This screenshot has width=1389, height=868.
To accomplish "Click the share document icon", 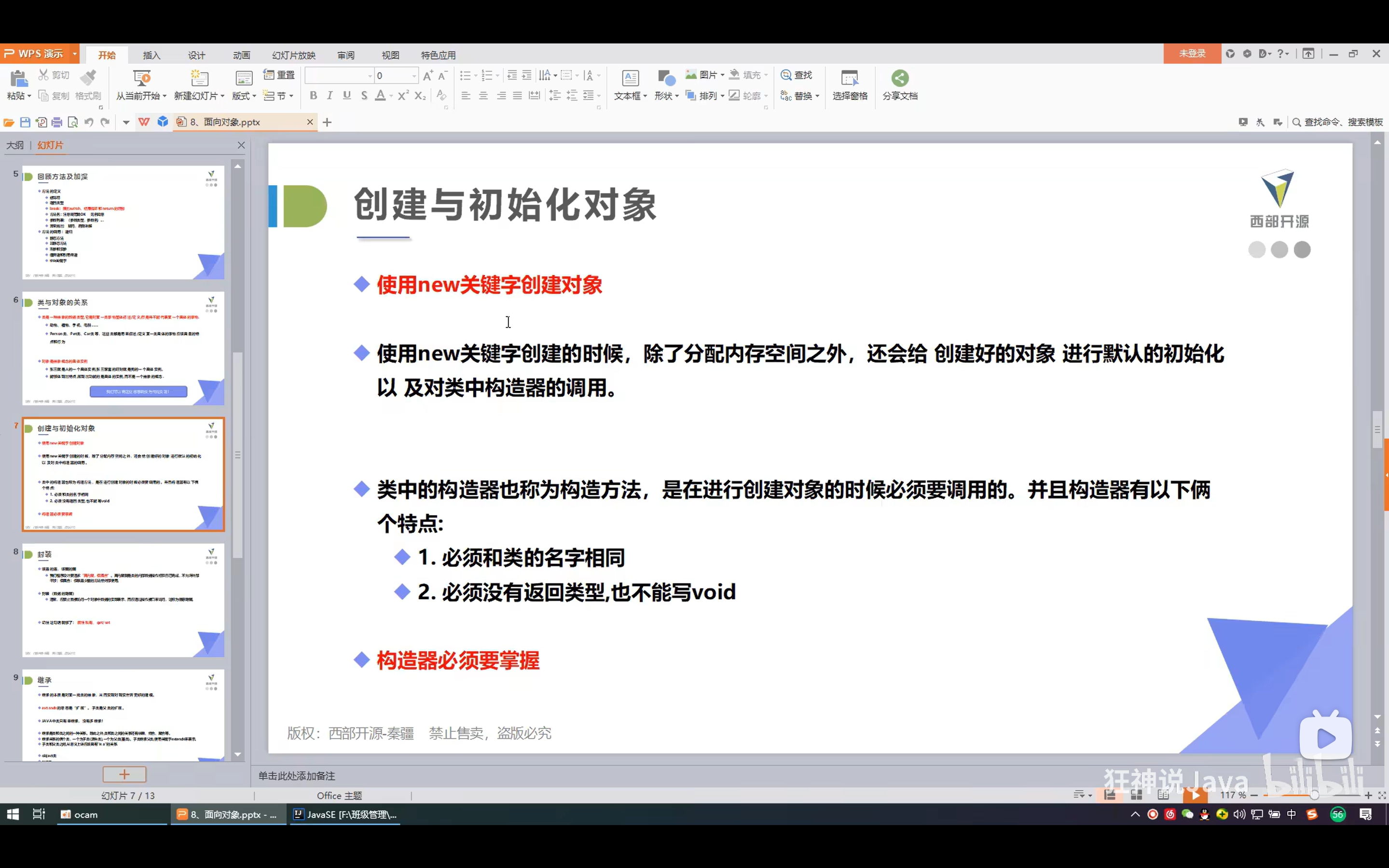I will pos(899,78).
